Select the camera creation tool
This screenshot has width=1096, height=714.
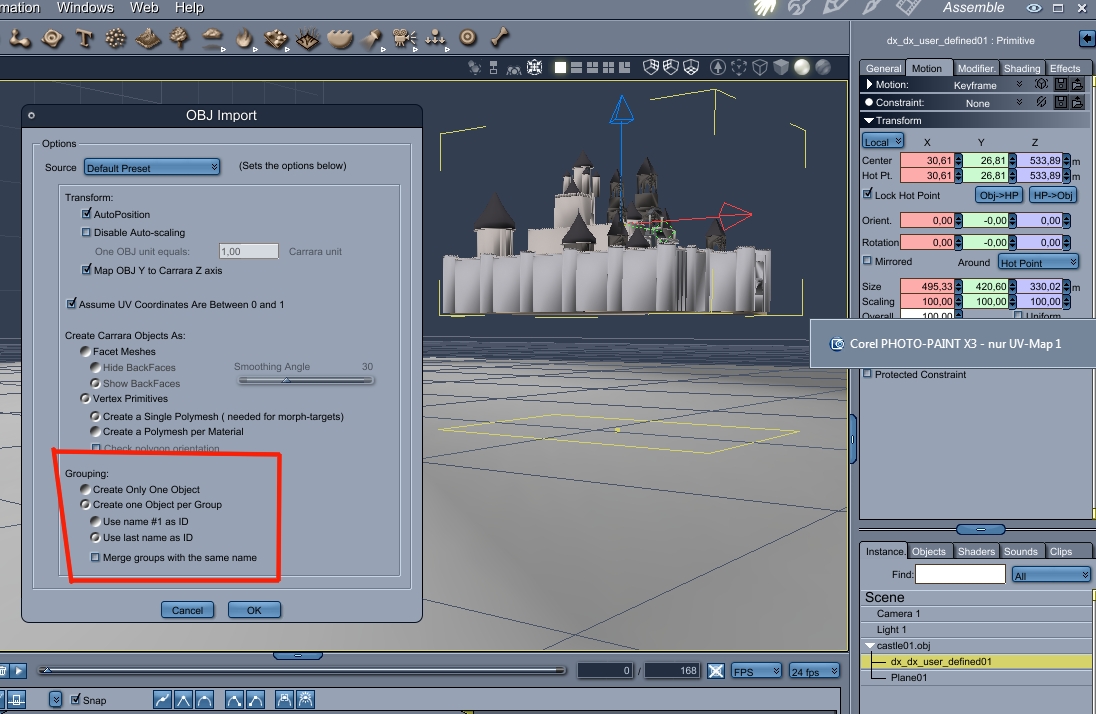click(404, 38)
